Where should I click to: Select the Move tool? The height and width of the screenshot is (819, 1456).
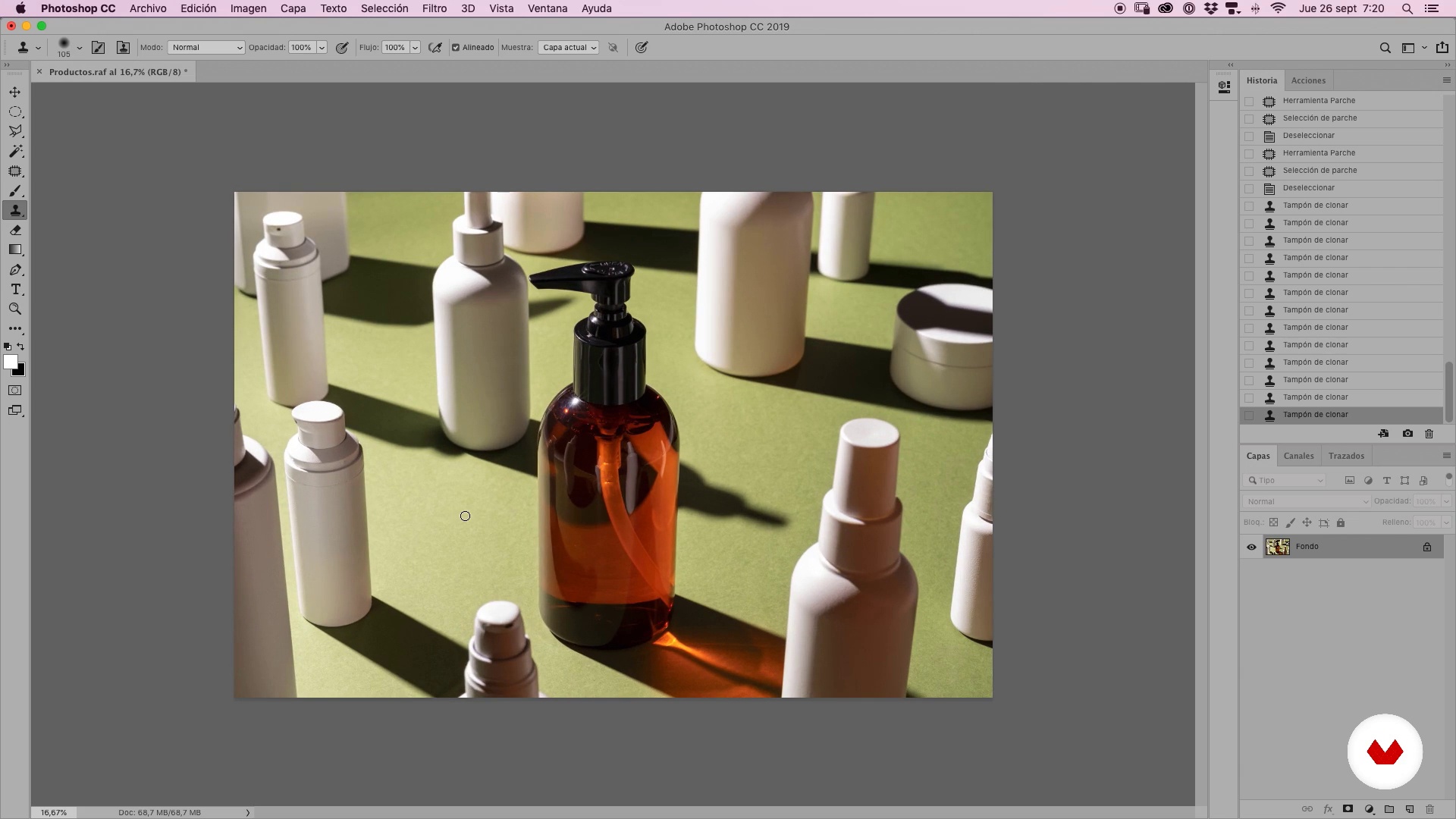pyautogui.click(x=15, y=92)
